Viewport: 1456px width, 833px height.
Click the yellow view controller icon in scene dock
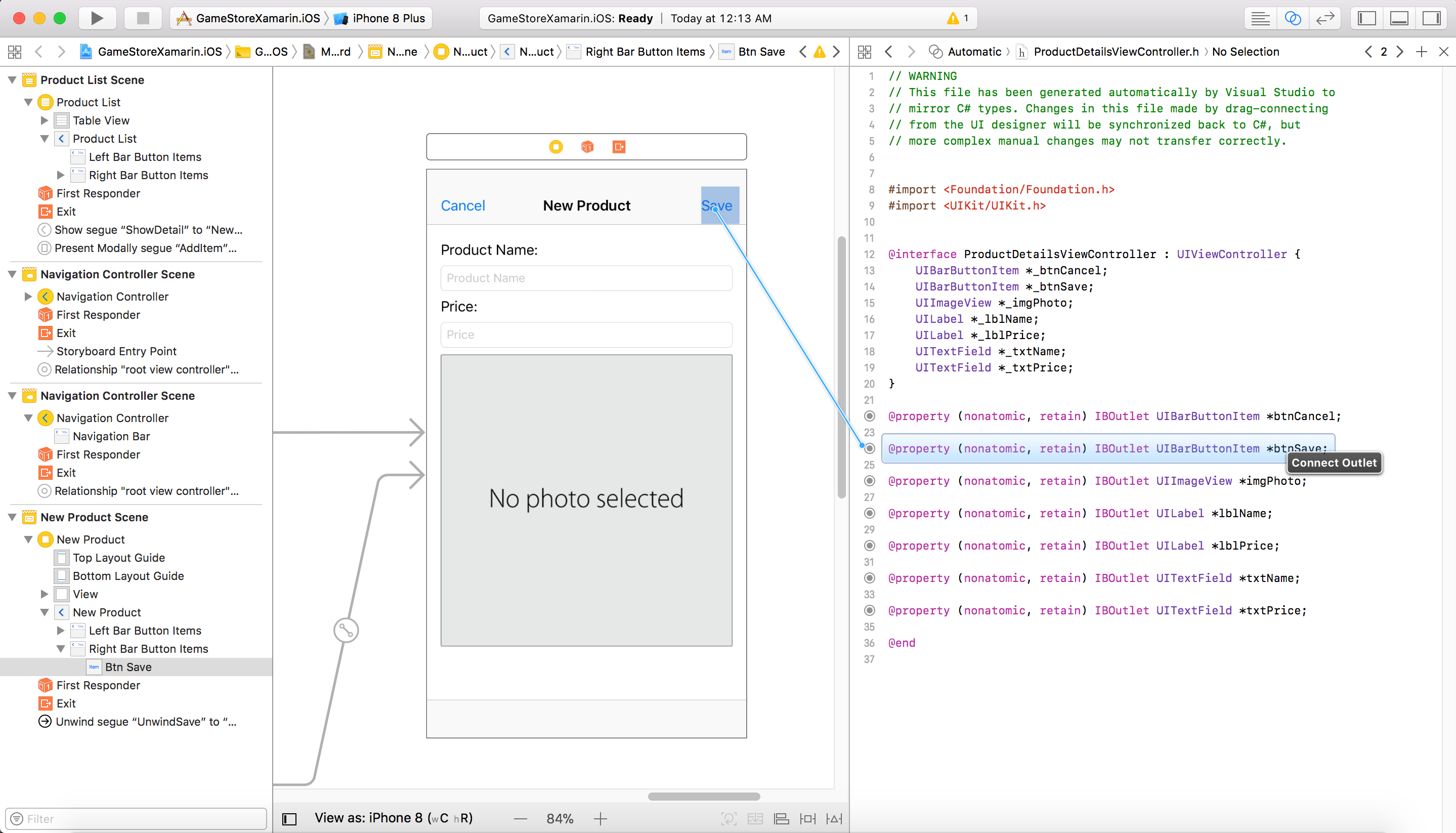click(555, 147)
